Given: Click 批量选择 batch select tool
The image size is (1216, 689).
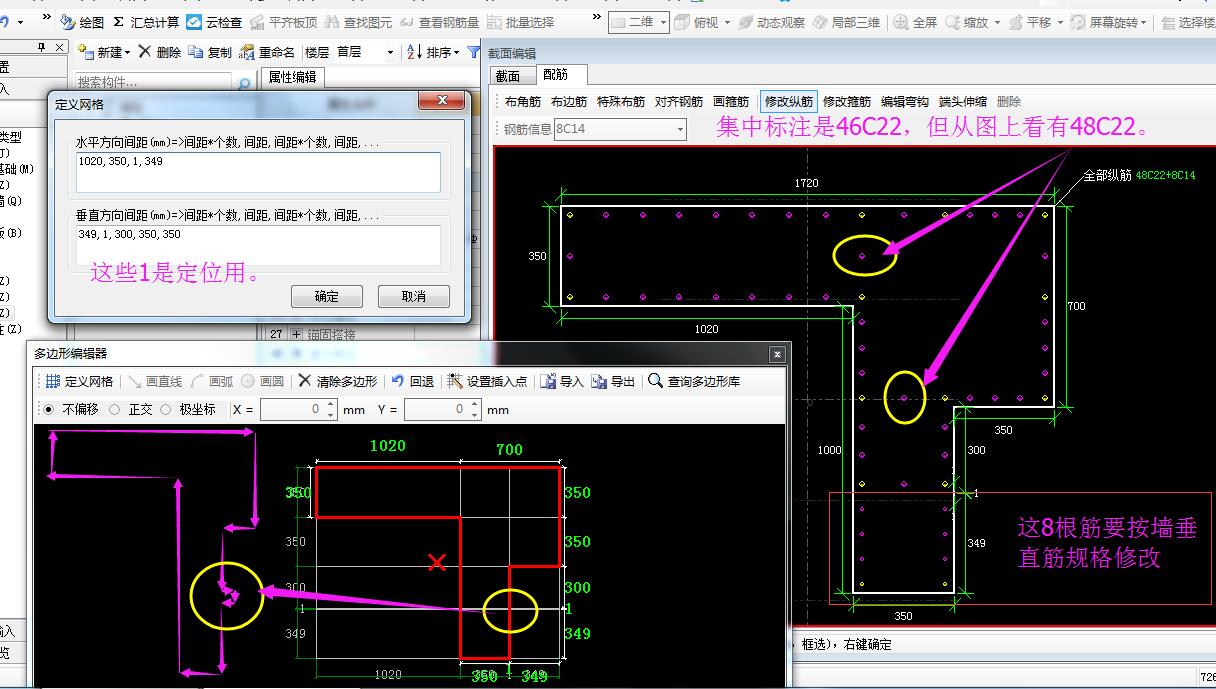Looking at the screenshot, I should (521, 22).
